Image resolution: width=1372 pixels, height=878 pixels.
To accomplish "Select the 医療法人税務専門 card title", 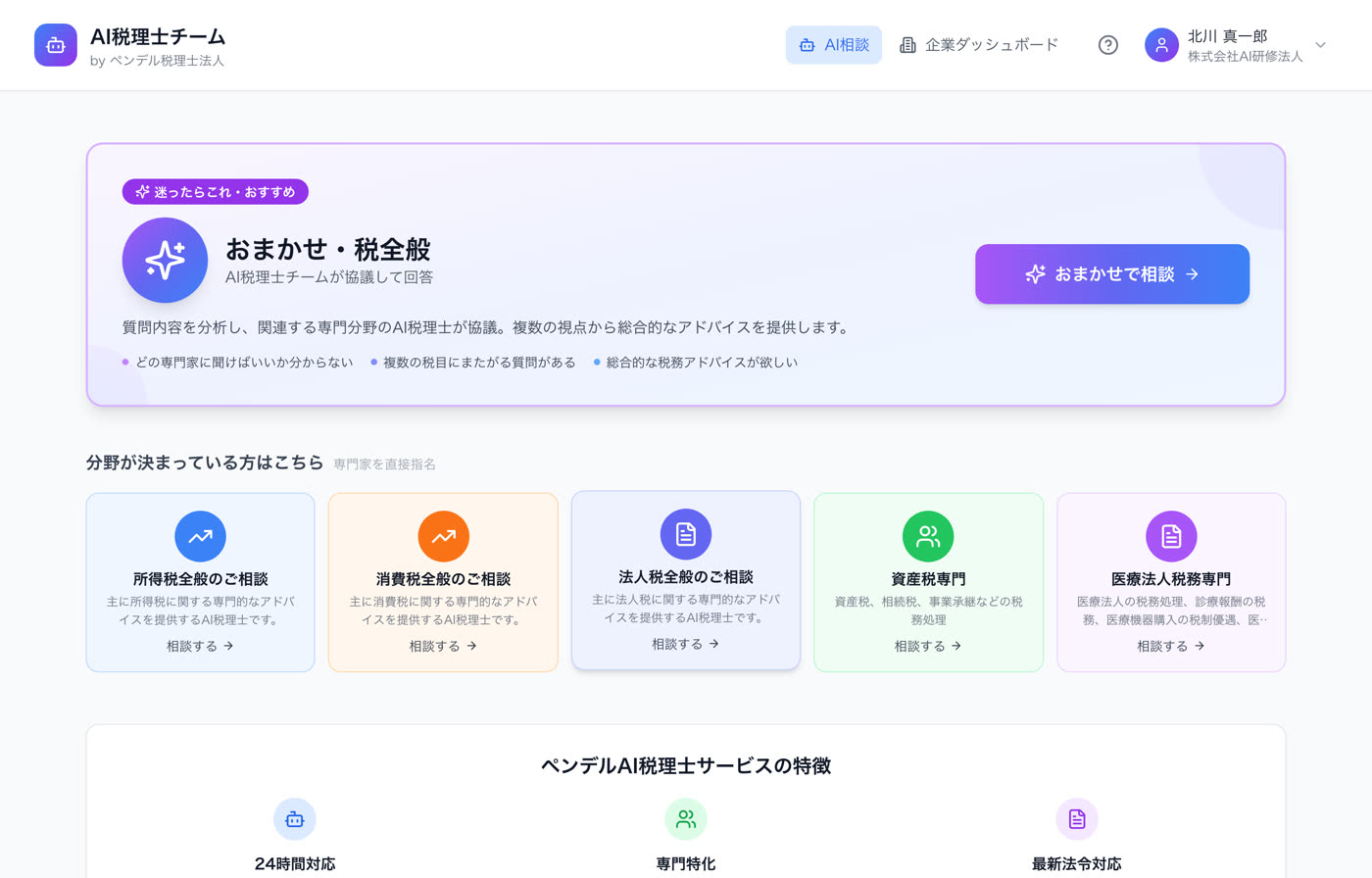I will pos(1171,579).
